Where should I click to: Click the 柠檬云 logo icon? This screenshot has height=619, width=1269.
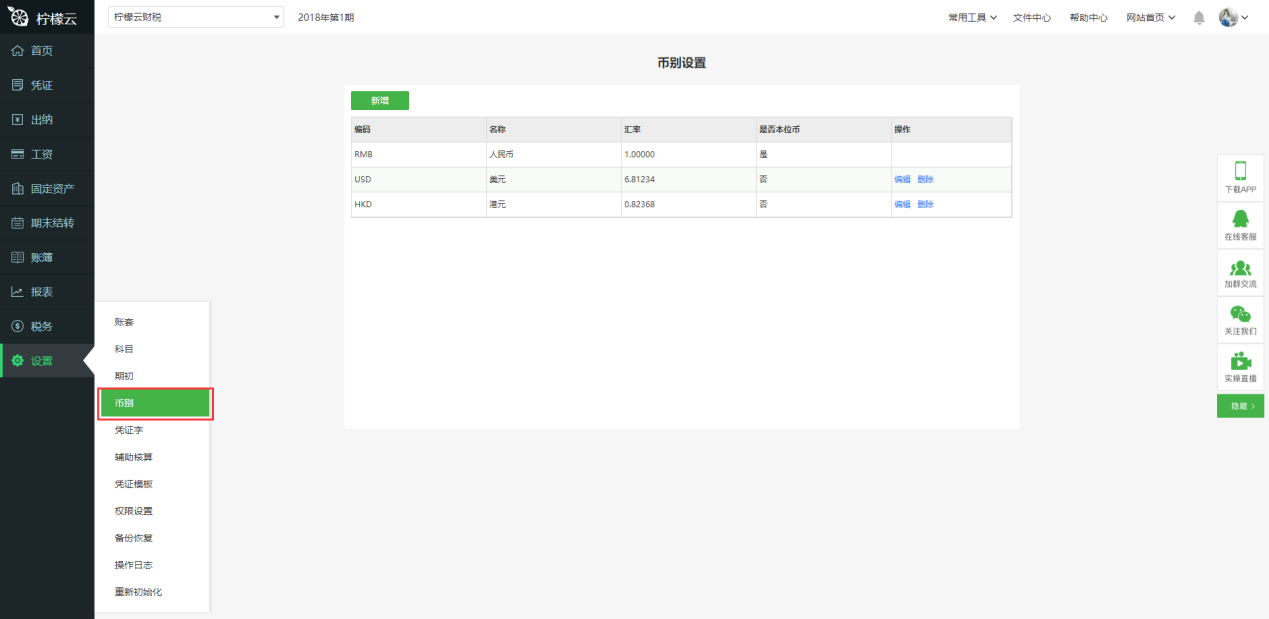(19, 17)
